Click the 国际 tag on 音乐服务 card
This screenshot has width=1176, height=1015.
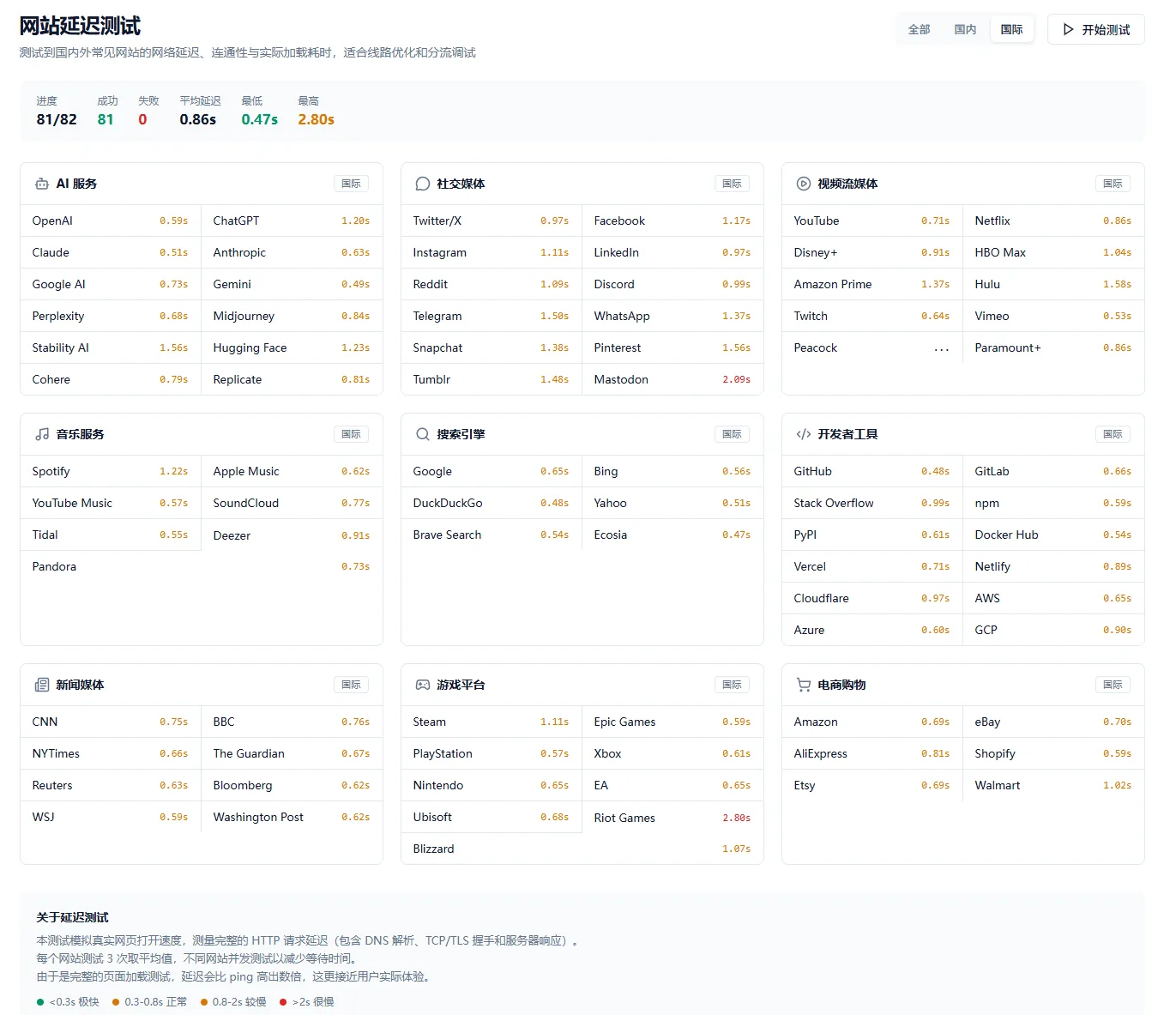click(x=352, y=434)
